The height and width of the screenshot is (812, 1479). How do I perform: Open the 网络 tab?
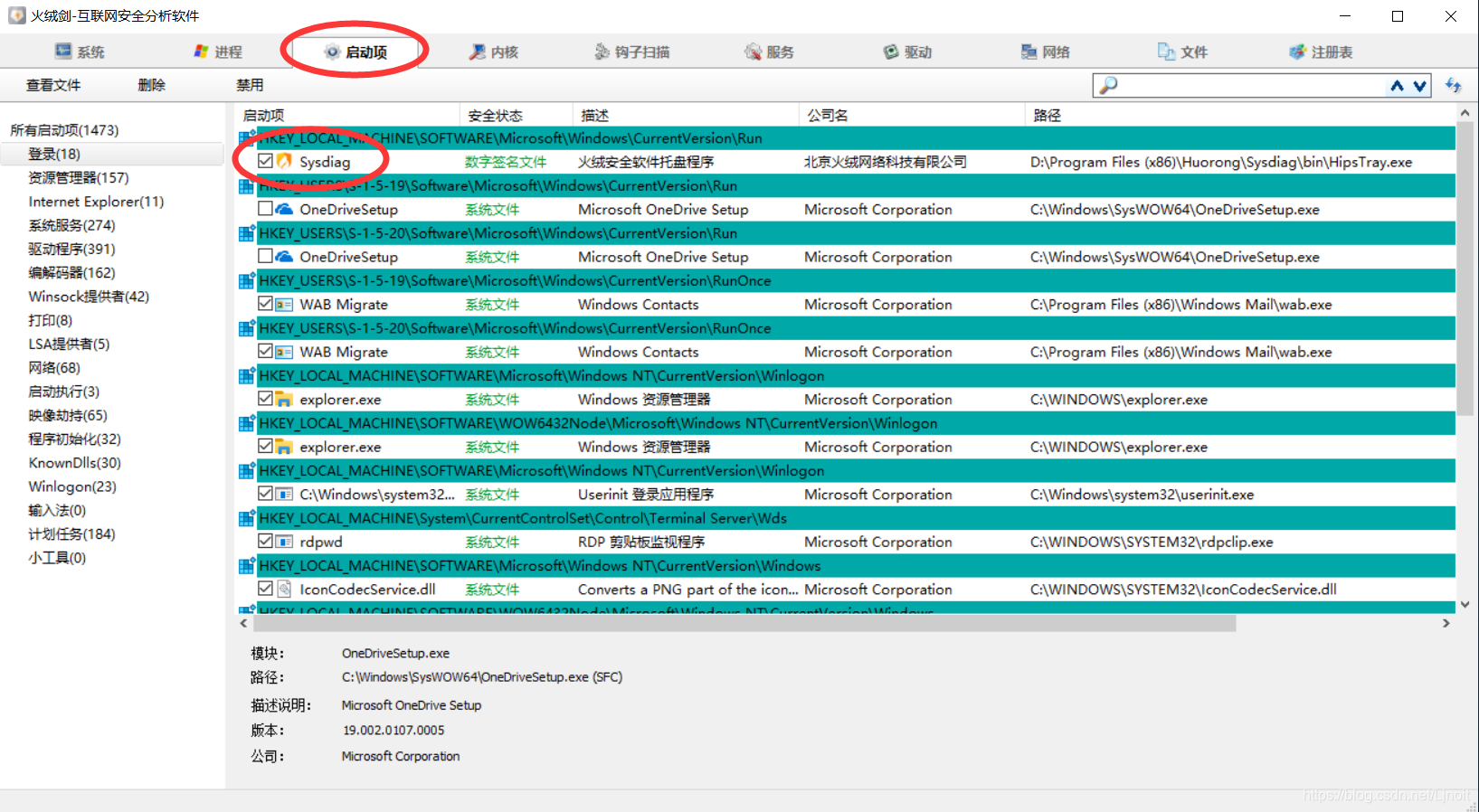pyautogui.click(x=1045, y=52)
